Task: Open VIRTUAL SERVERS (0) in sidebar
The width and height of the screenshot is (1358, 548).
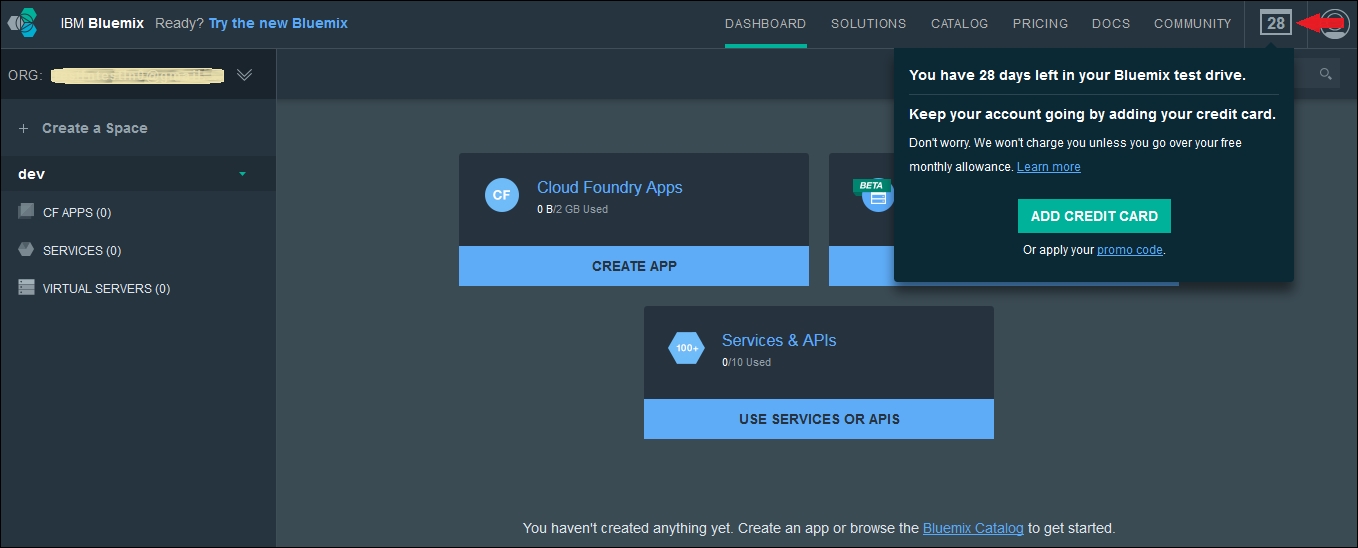Action: 106,288
